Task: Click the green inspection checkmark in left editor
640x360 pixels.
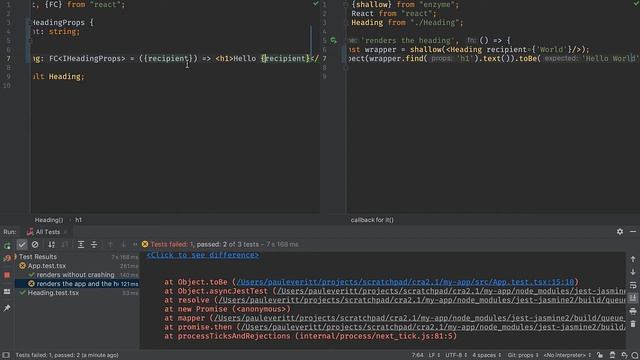Action: pos(316,4)
